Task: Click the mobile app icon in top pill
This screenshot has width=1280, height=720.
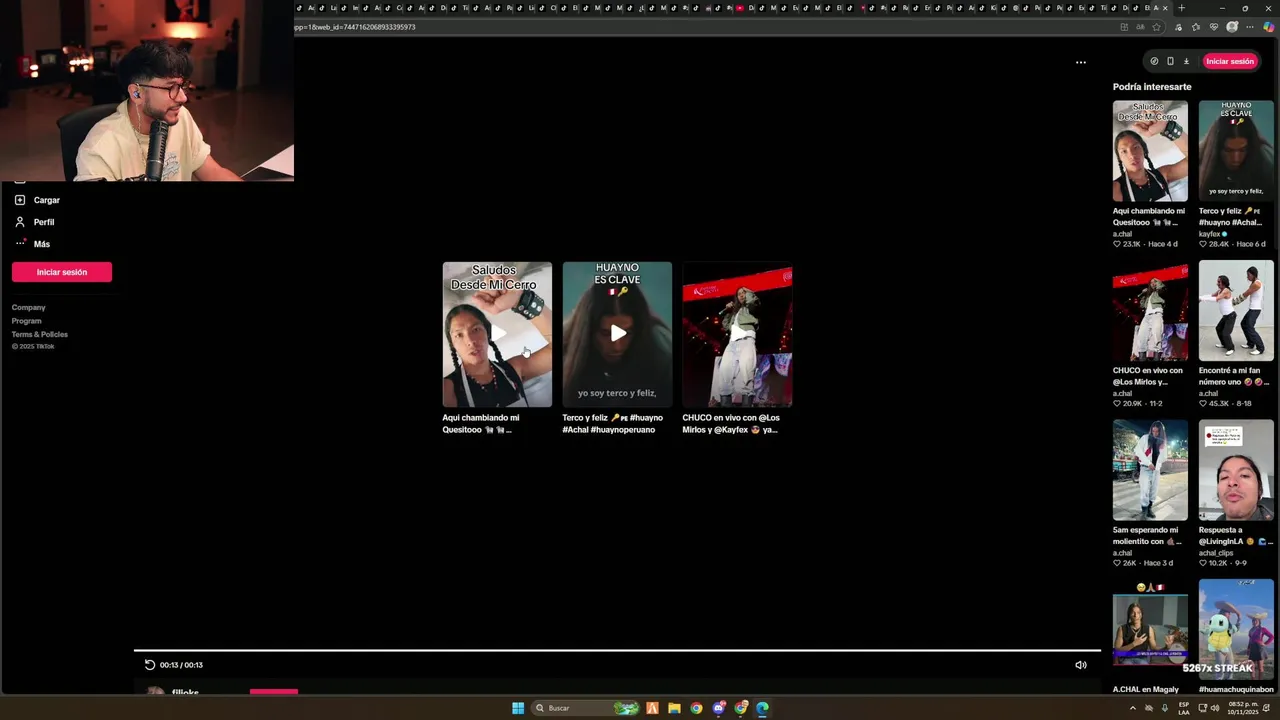Action: tap(1170, 61)
